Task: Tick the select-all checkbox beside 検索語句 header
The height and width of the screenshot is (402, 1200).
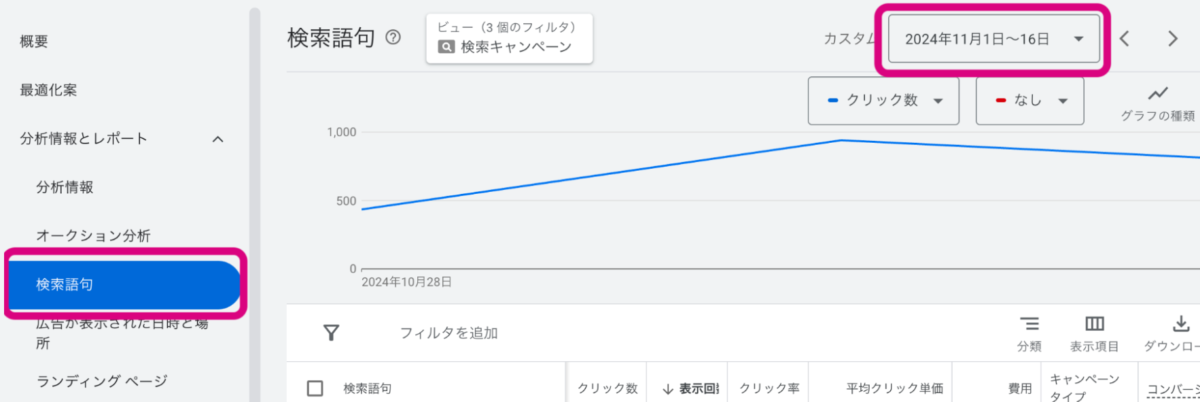Action: click(x=315, y=388)
